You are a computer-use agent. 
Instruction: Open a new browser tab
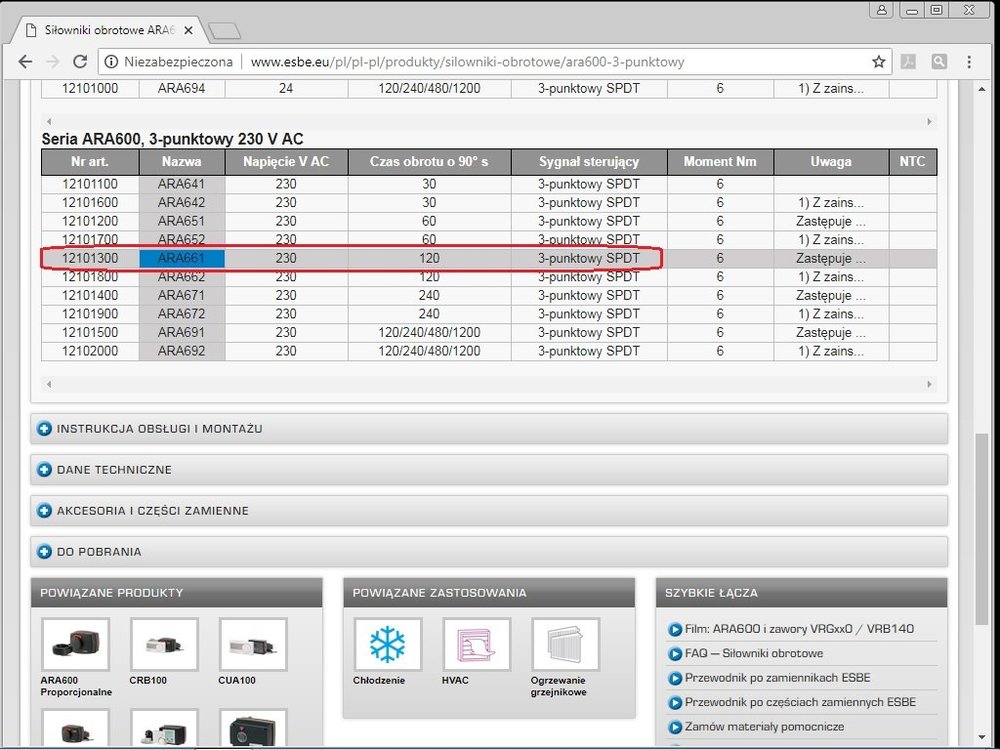[224, 31]
